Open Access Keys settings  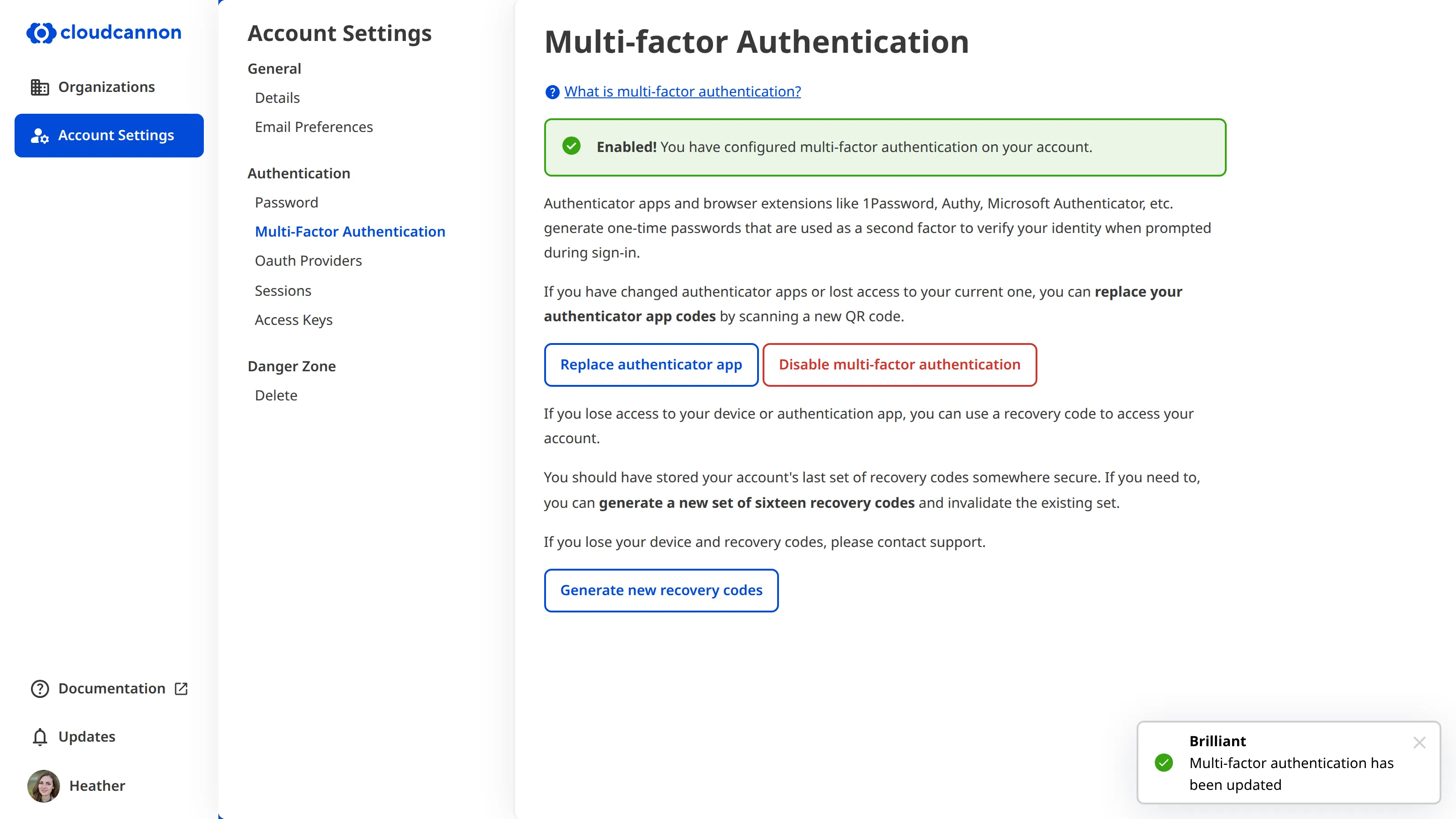pyautogui.click(x=293, y=320)
